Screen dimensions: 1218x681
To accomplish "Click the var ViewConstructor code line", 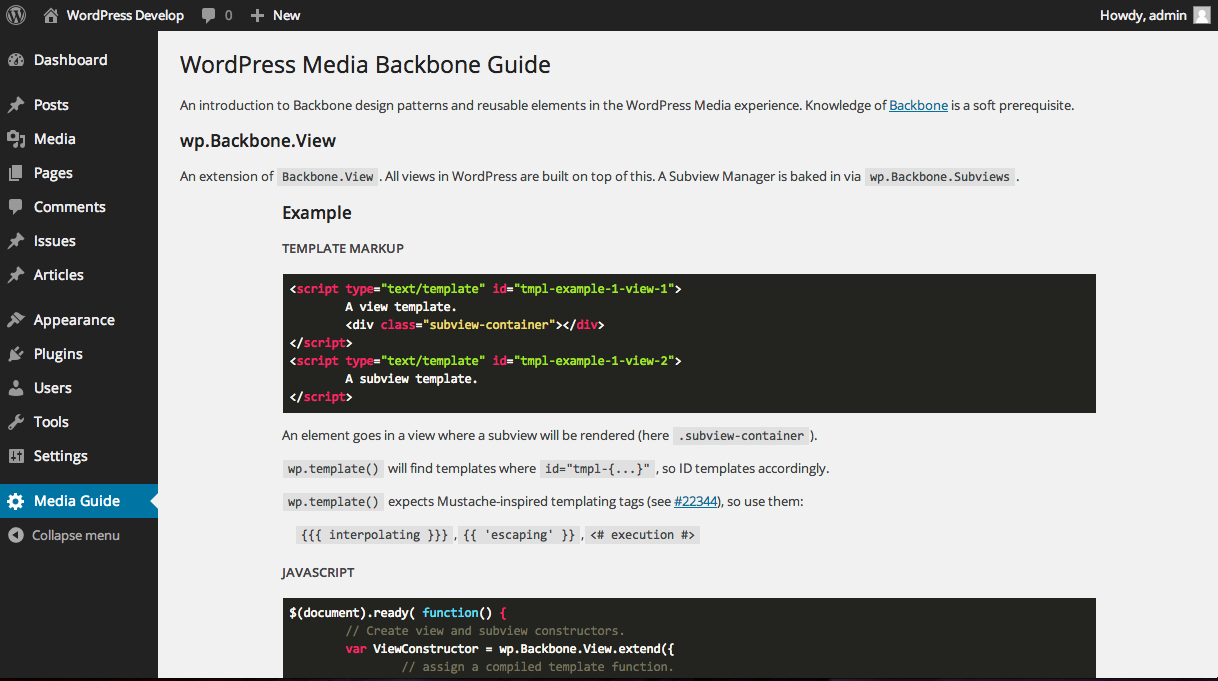I will tap(510, 648).
